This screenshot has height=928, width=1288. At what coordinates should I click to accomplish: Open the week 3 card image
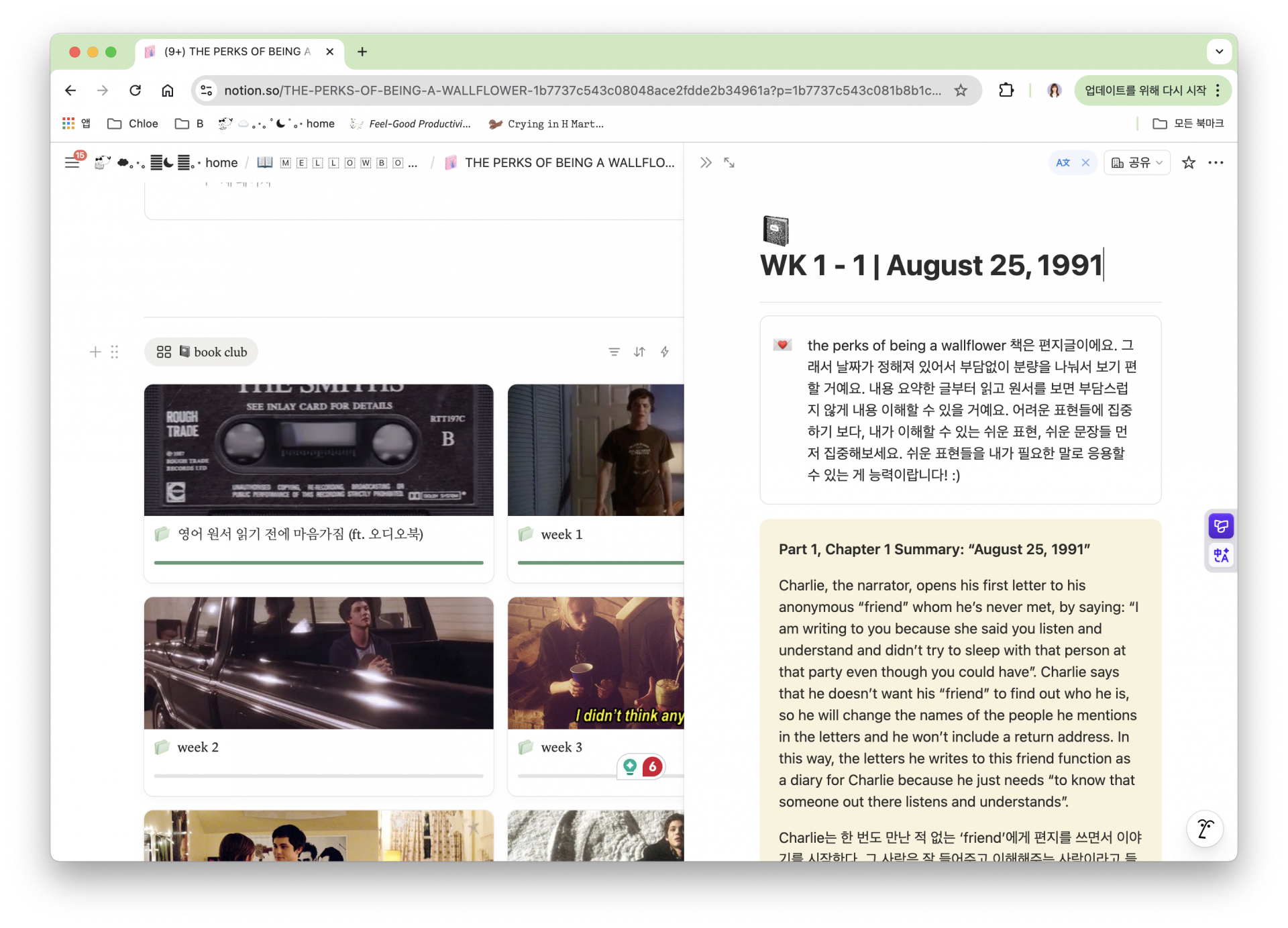(596, 663)
